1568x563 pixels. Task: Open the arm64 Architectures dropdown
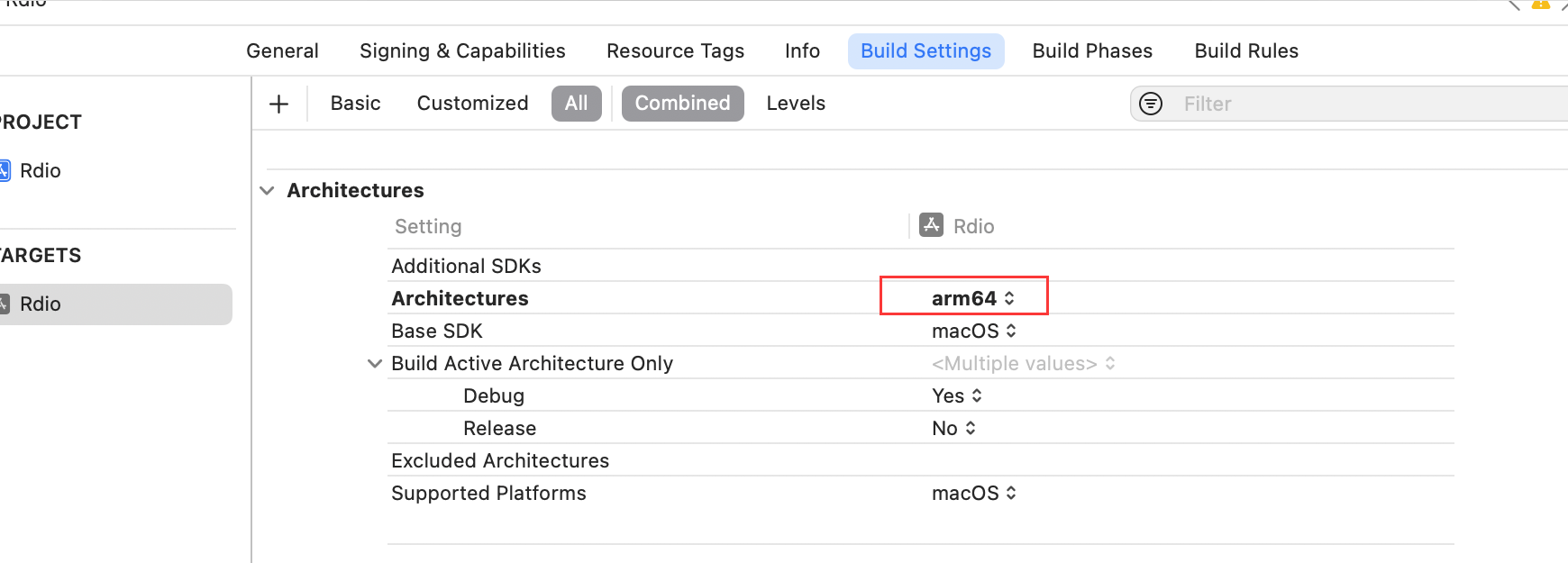pyautogui.click(x=972, y=298)
